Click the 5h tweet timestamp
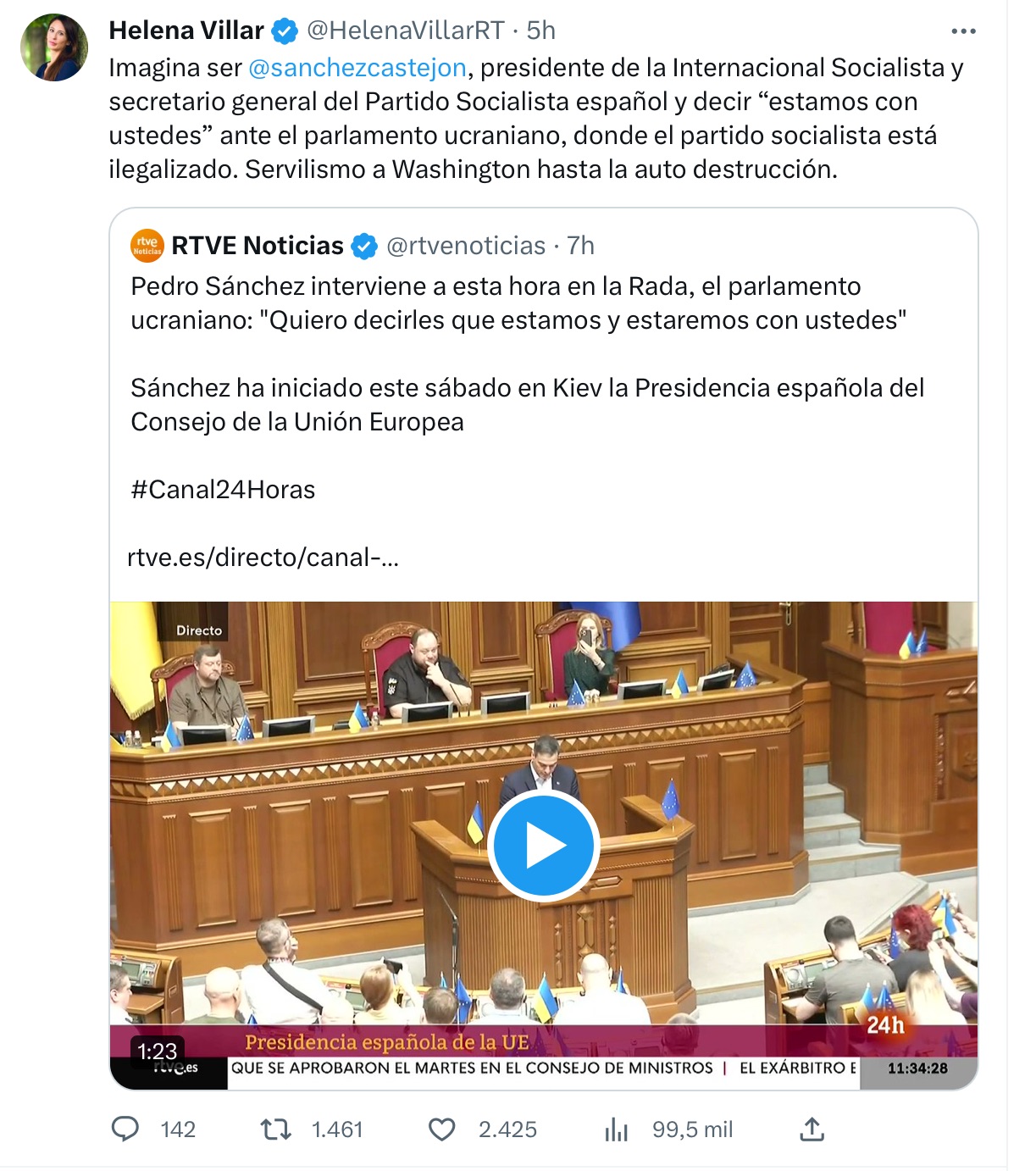Image resolution: width=1036 pixels, height=1171 pixels. (x=540, y=31)
